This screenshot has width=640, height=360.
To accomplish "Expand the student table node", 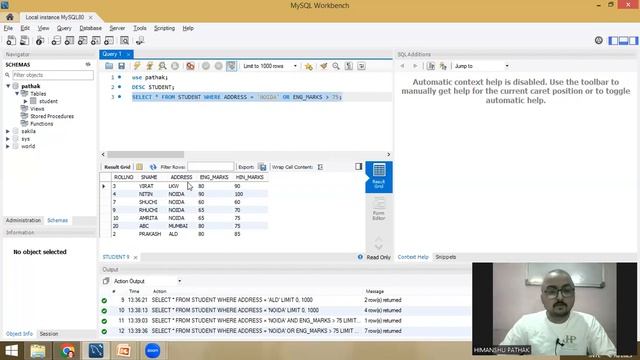I will 26,101.
